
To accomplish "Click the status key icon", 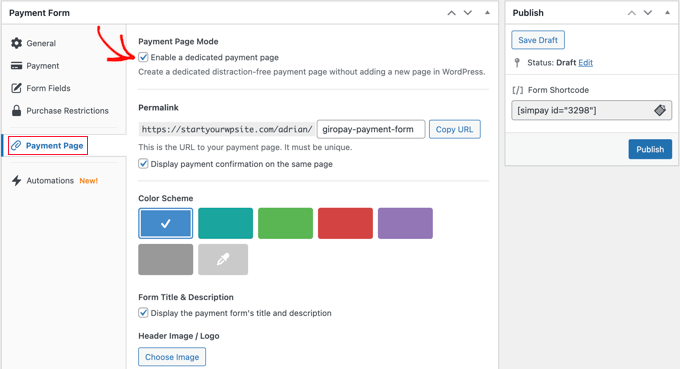I will tap(517, 63).
